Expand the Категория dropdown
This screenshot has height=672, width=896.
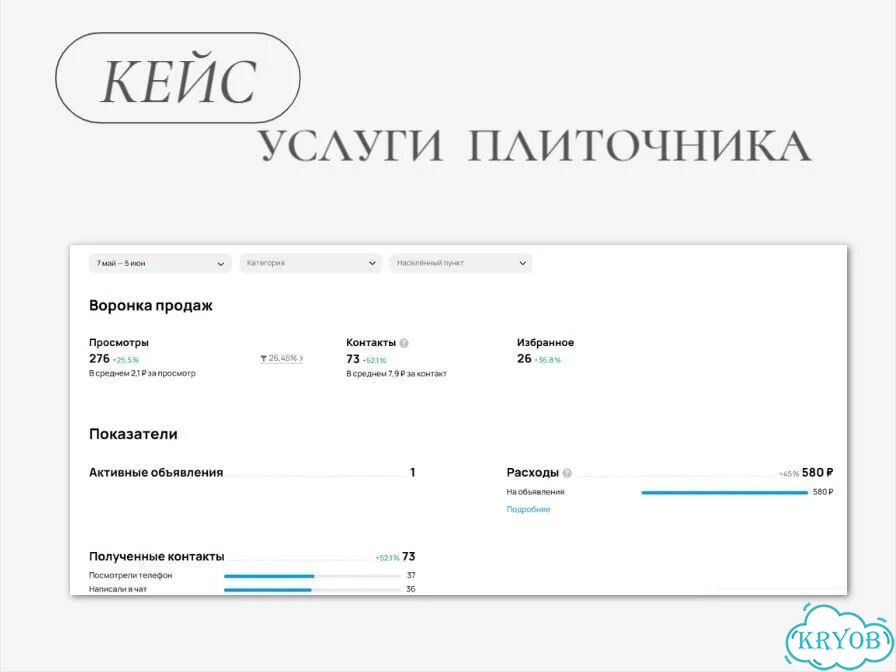point(310,263)
